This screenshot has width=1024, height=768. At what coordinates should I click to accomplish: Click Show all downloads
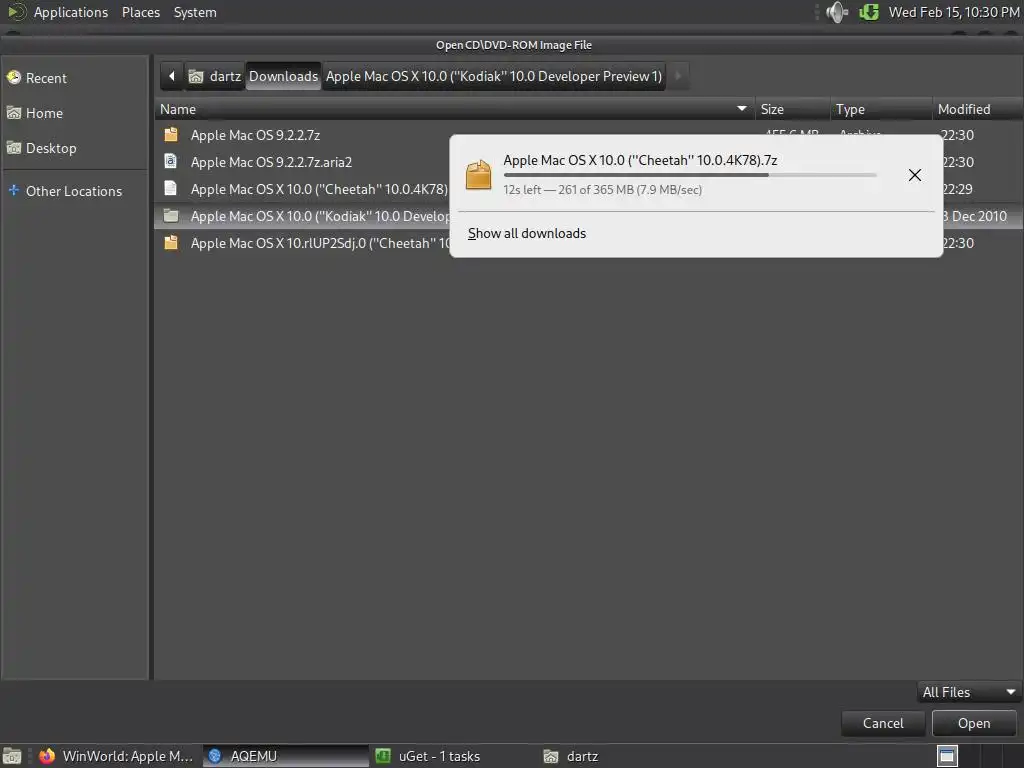pos(527,233)
